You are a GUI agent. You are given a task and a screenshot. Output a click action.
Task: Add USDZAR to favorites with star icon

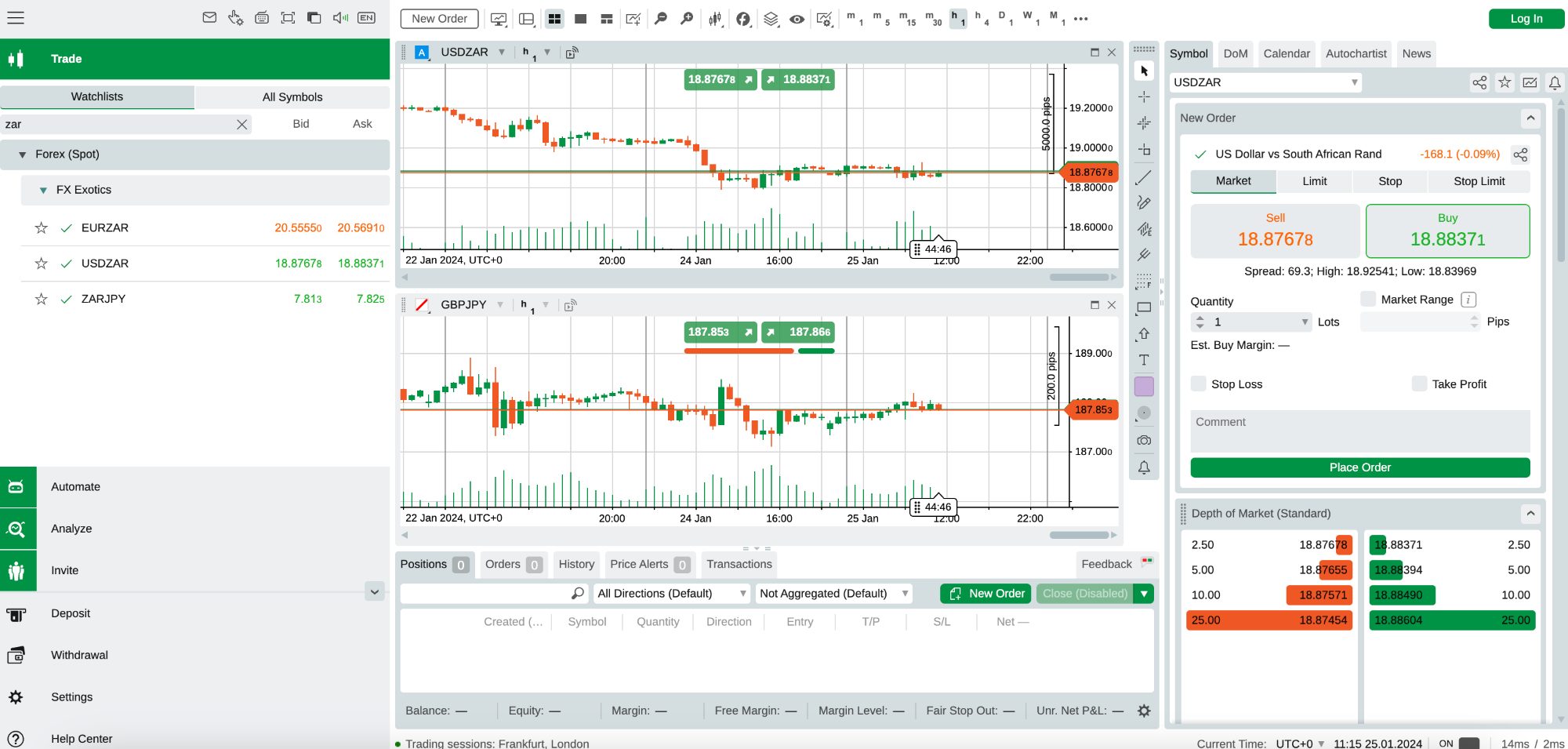[x=1504, y=82]
